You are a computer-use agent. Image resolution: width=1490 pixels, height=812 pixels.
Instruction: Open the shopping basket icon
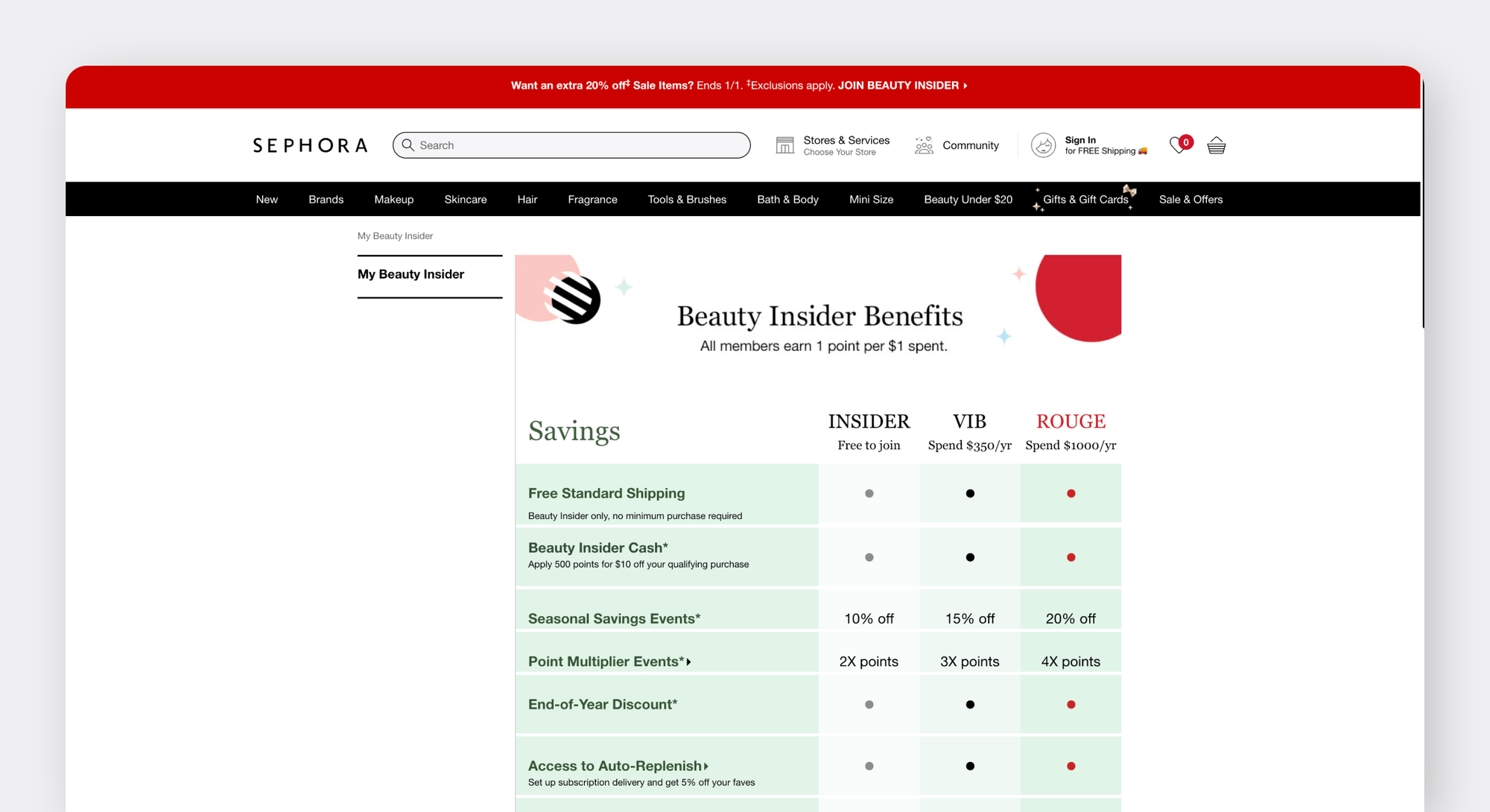[1216, 145]
